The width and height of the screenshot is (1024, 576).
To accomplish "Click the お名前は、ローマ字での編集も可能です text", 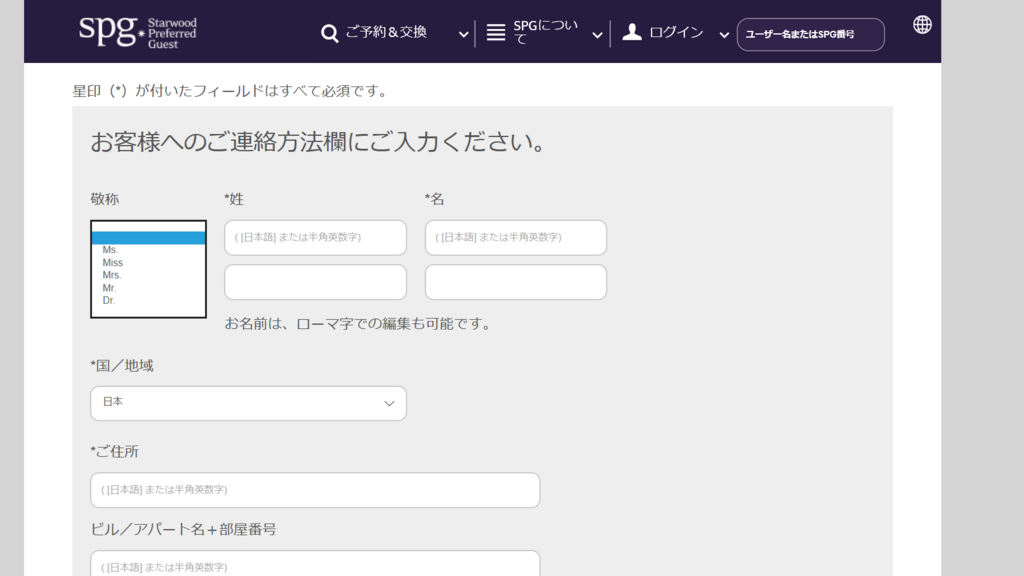I will click(358, 324).
